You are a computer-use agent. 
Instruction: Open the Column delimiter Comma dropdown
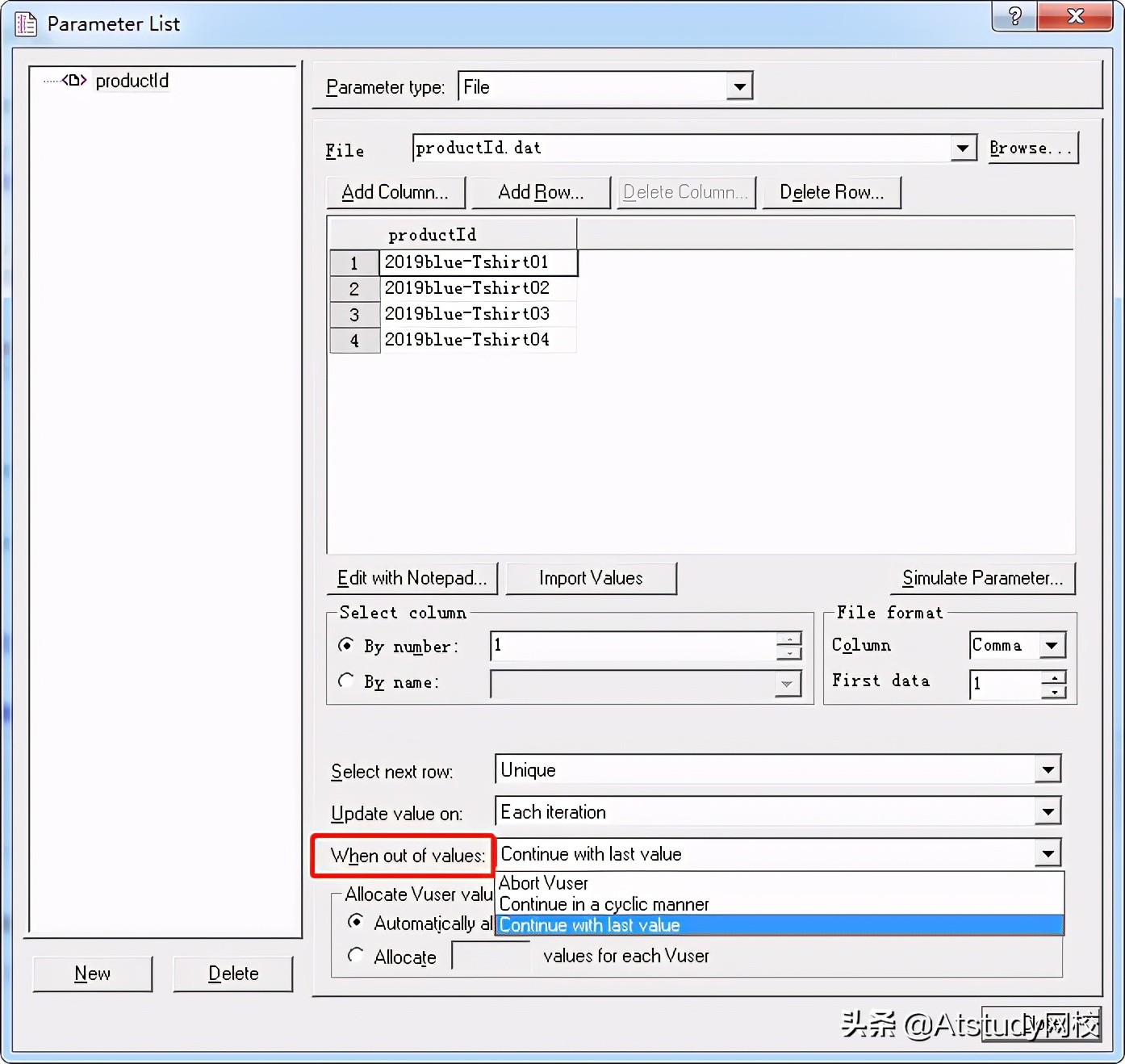coord(1052,645)
